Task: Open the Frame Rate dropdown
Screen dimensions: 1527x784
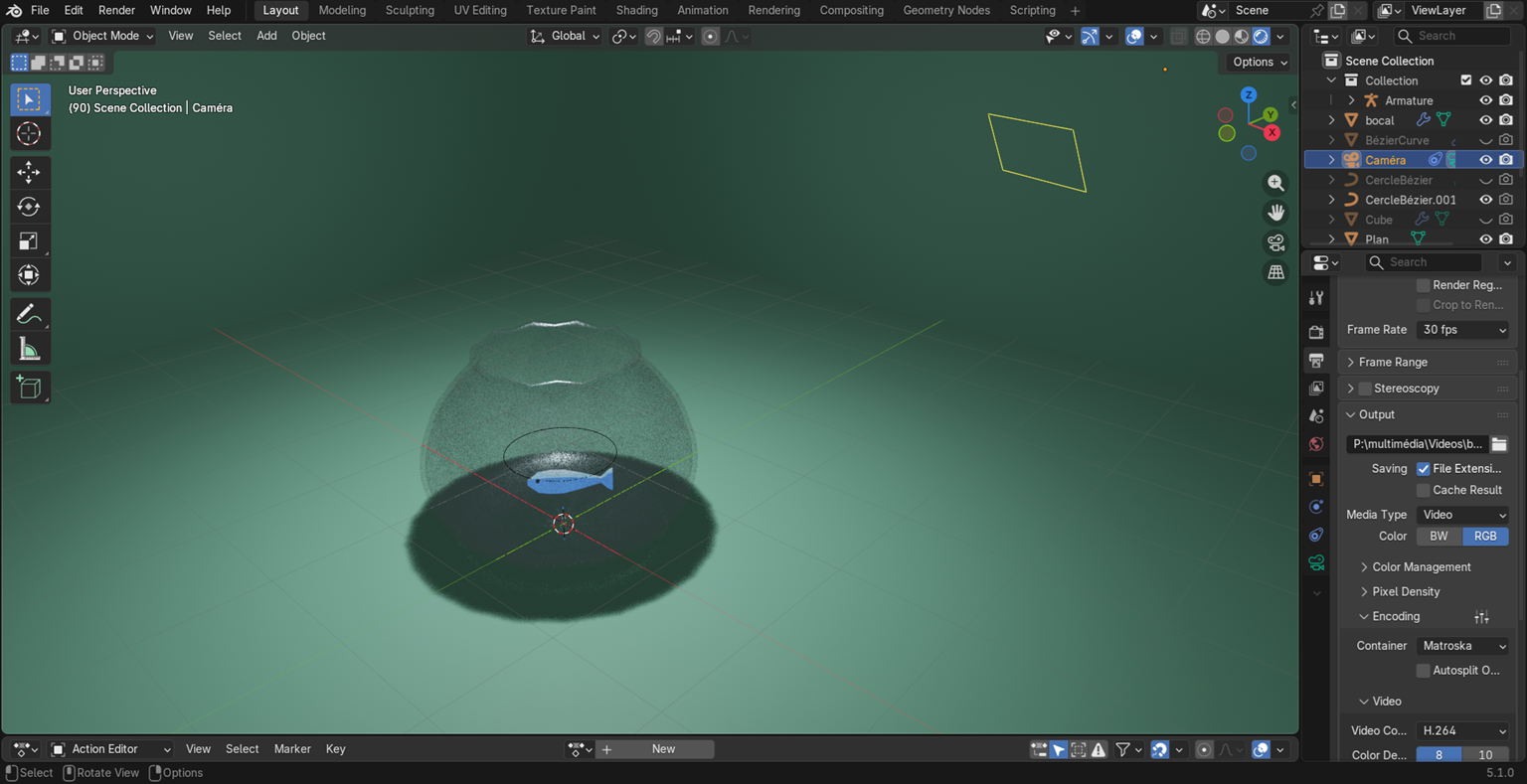Action: point(1462,330)
